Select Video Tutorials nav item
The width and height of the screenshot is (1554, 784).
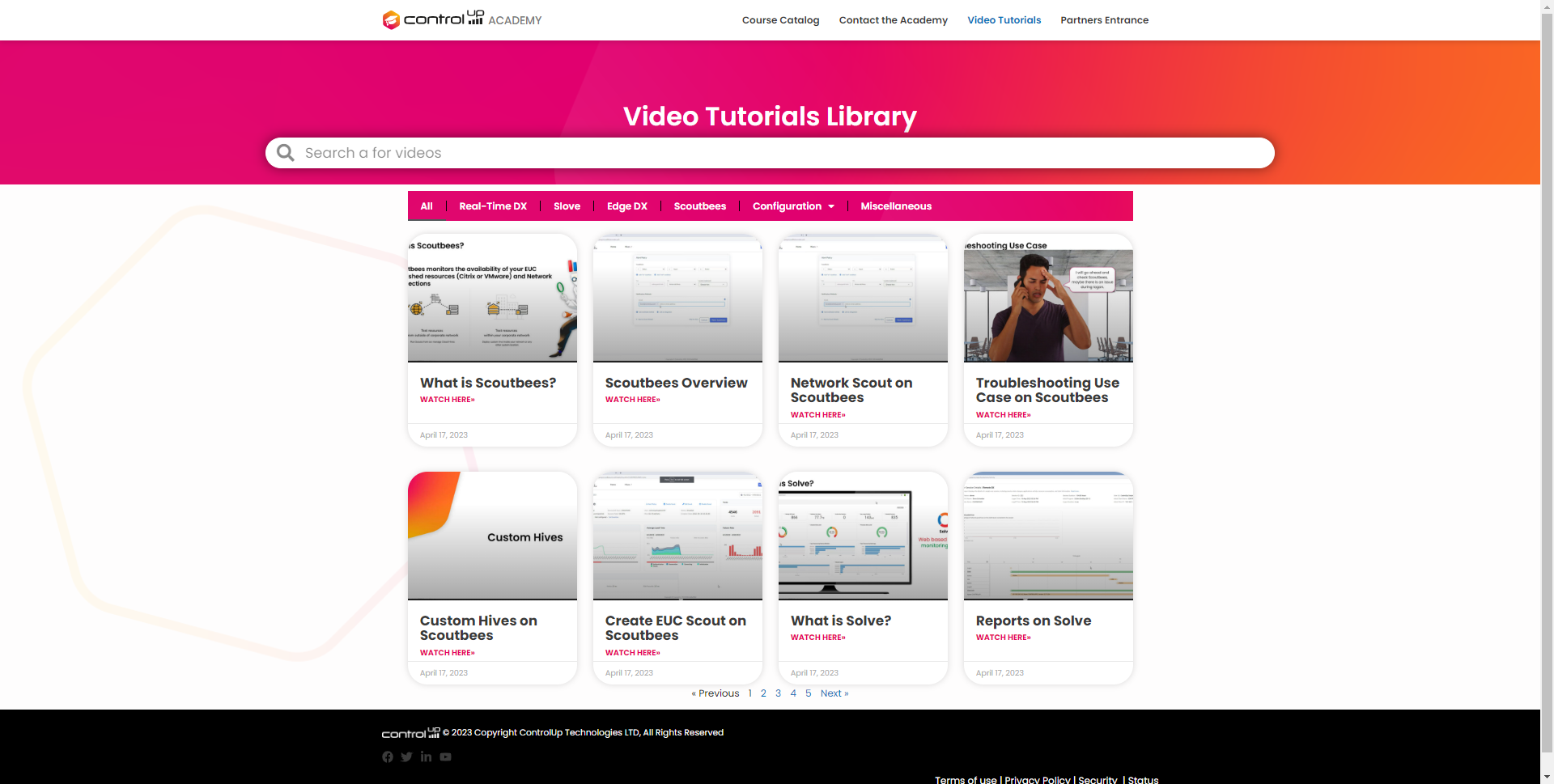[1004, 20]
